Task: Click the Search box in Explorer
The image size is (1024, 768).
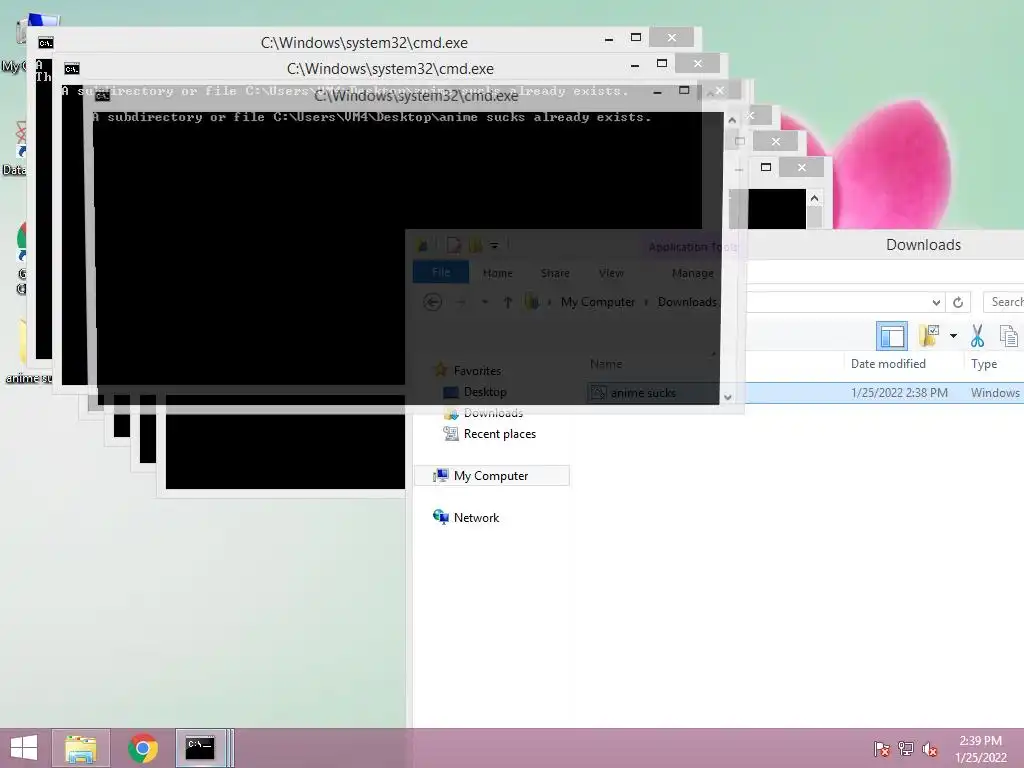Action: [x=1004, y=302]
